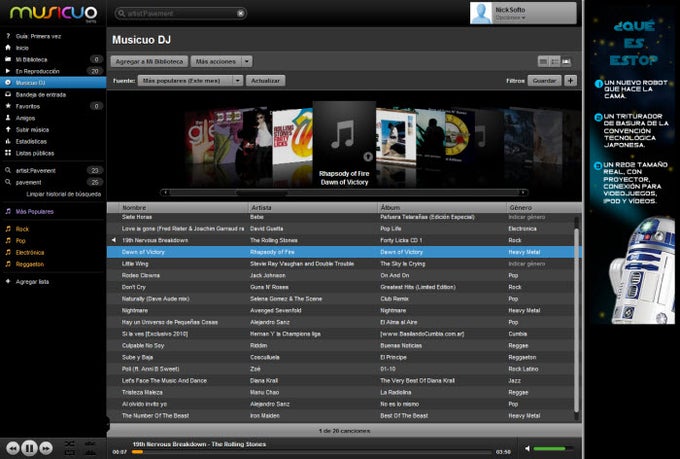Click the Subir música upload arrow icon
This screenshot has height=459, width=680.
point(8,129)
